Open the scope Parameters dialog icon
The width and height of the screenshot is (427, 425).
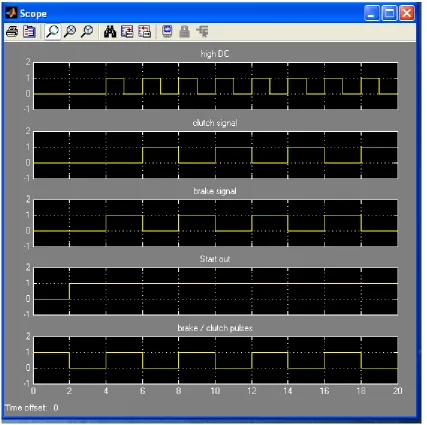click(x=29, y=32)
